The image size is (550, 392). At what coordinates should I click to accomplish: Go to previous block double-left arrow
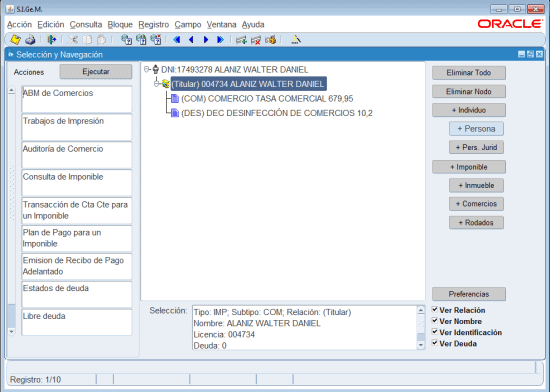[177, 40]
